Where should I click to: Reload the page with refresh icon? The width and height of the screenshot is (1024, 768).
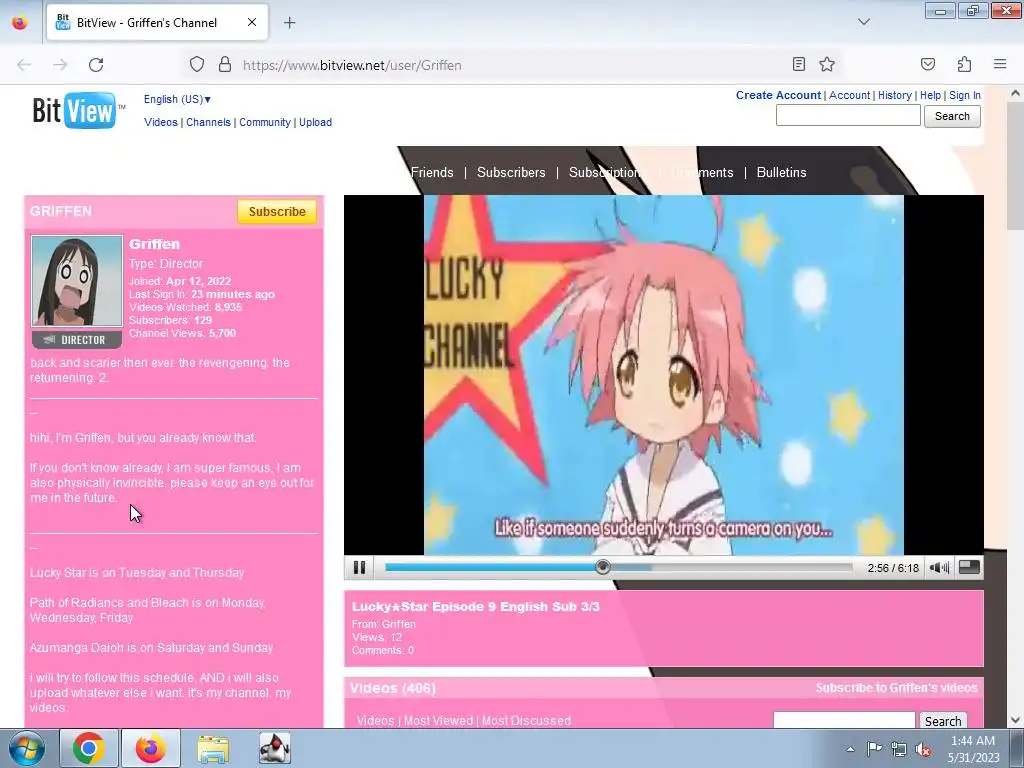(96, 65)
